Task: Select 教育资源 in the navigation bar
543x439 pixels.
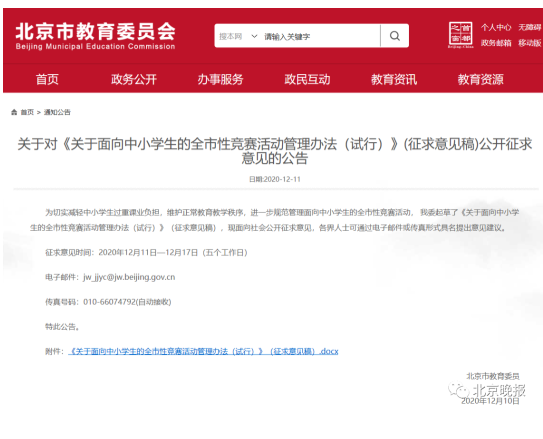Action: (x=480, y=79)
